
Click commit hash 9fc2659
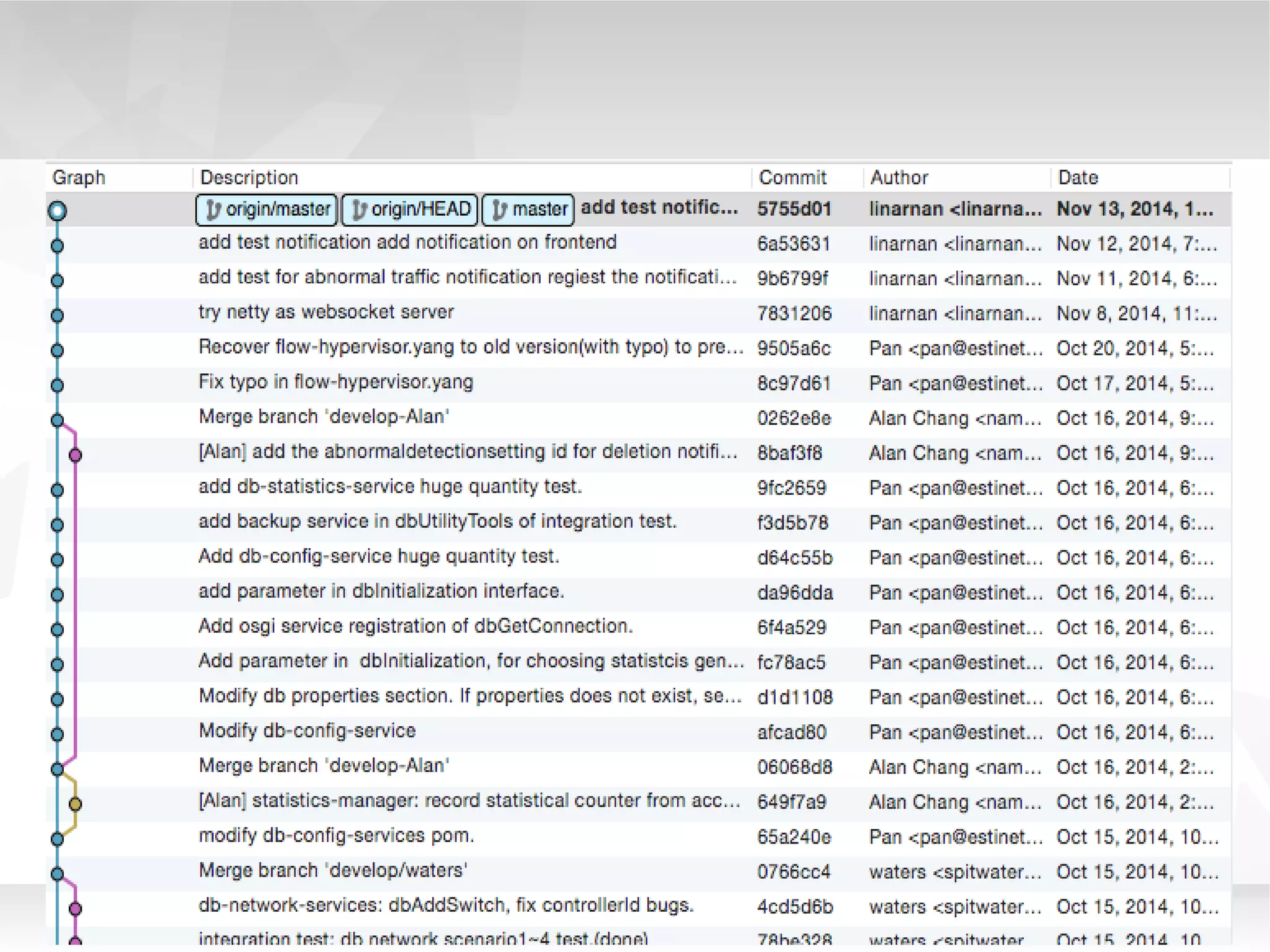click(x=792, y=488)
